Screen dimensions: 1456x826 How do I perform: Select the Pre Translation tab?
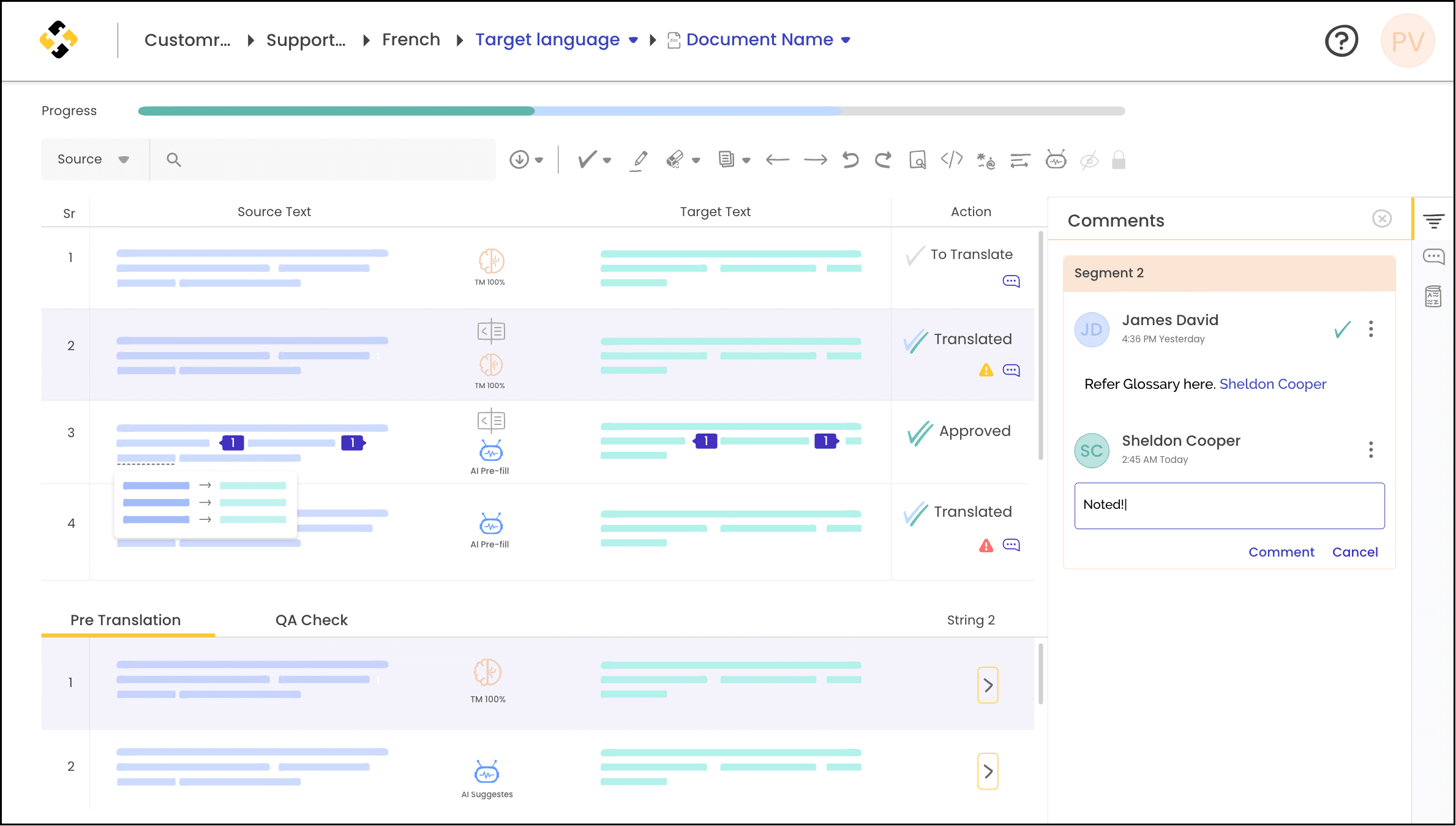[126, 619]
